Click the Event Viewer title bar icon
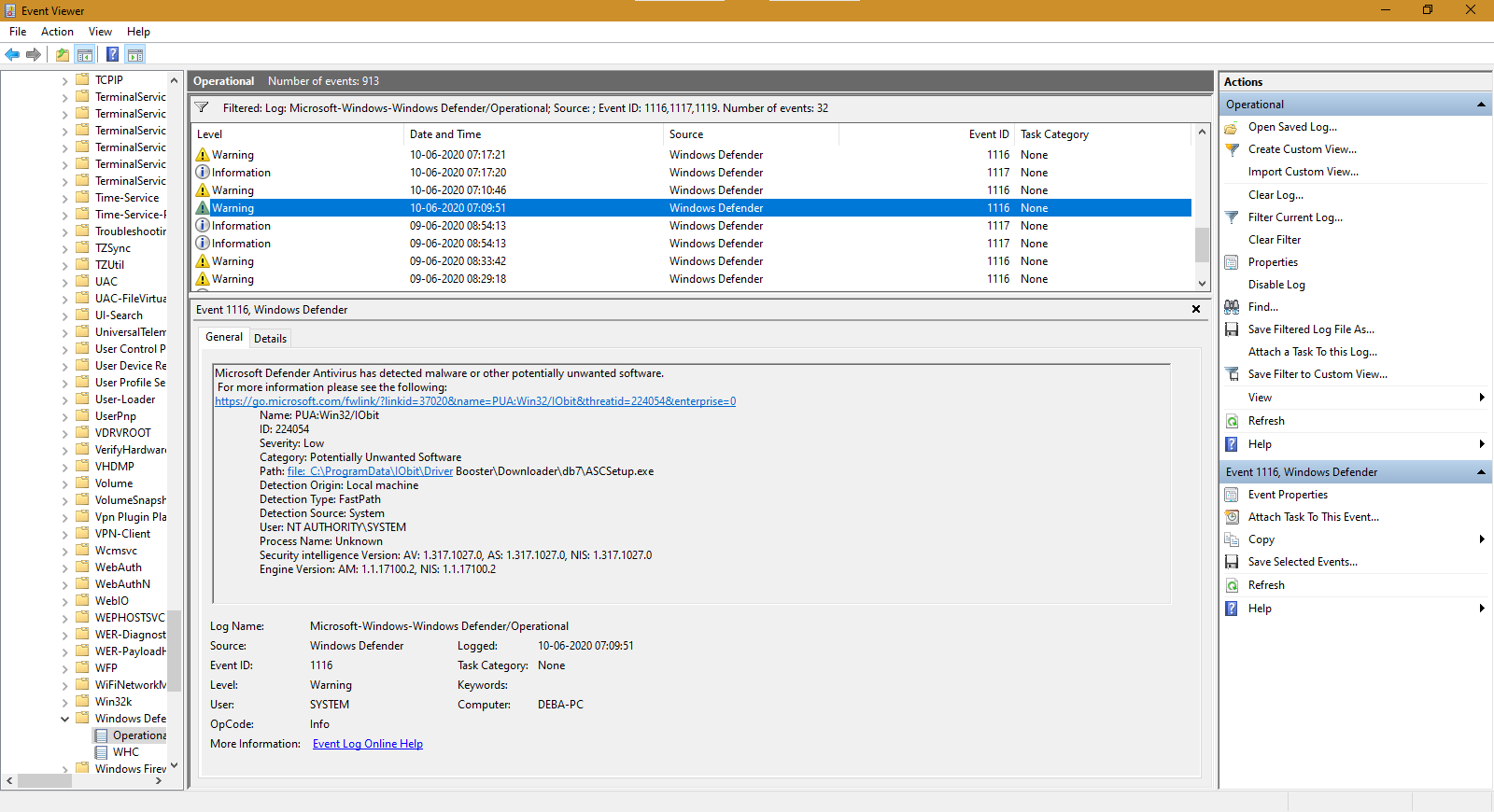Image resolution: width=1494 pixels, height=812 pixels. pos(10,10)
